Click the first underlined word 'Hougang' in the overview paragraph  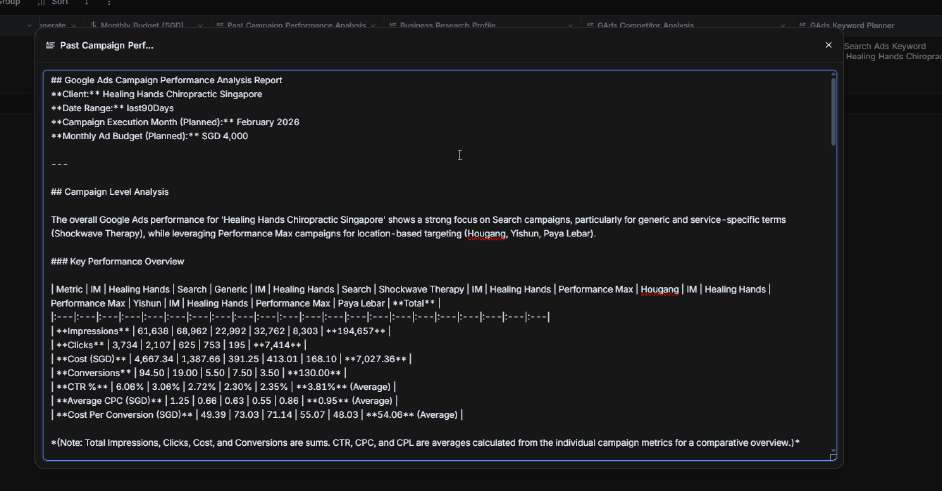[486, 234]
